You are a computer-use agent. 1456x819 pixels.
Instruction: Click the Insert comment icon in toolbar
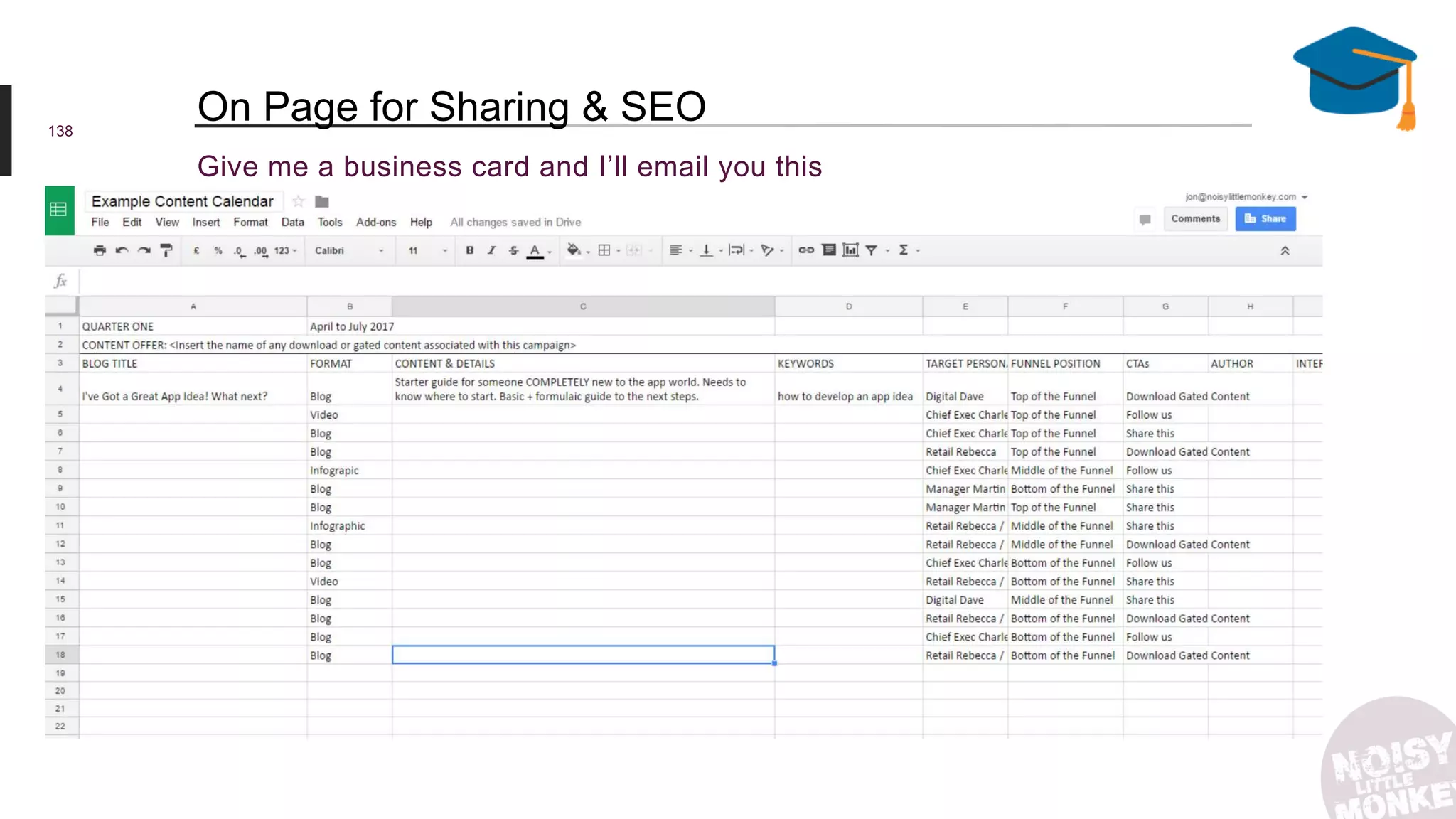(829, 250)
